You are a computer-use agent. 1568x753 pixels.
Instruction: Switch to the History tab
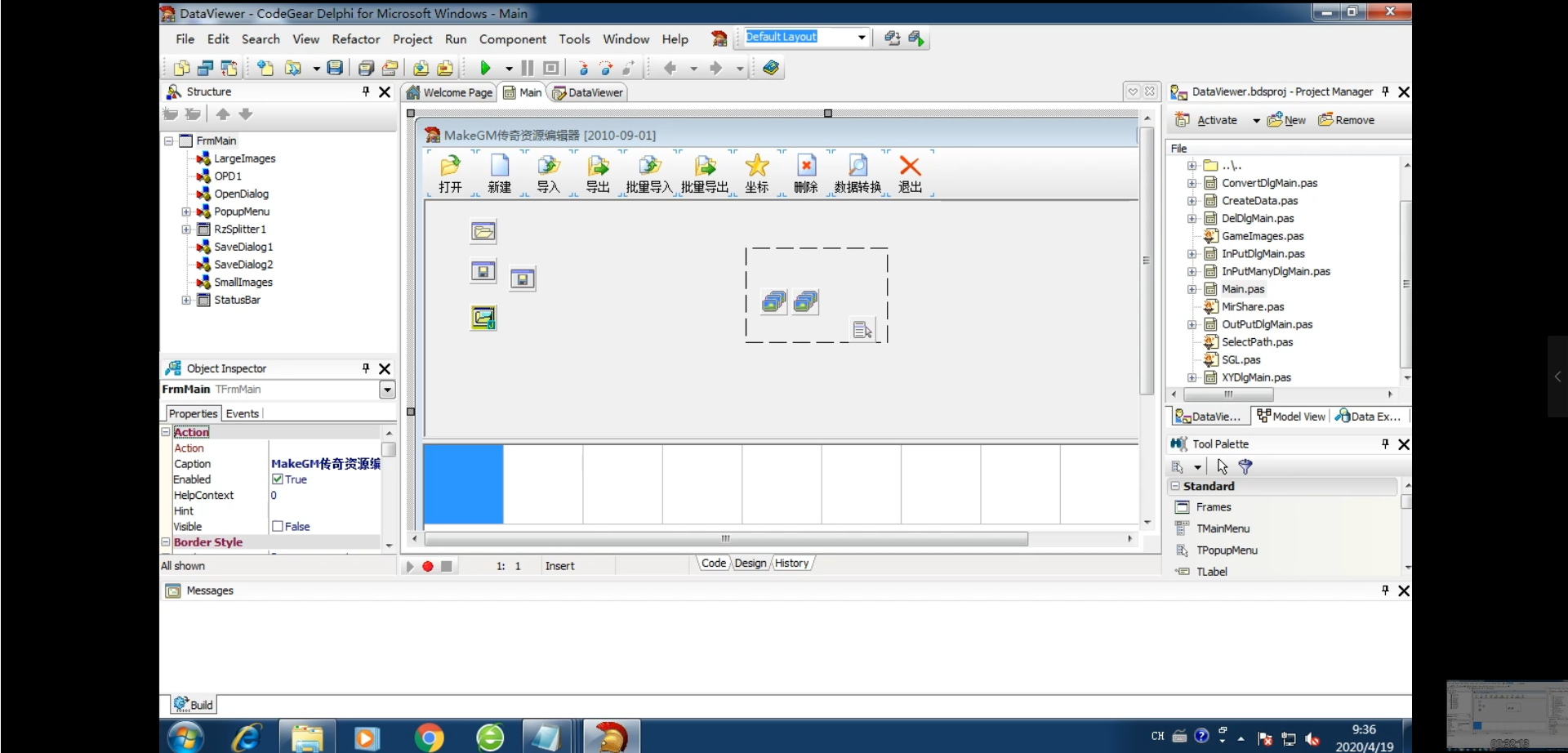pos(791,563)
